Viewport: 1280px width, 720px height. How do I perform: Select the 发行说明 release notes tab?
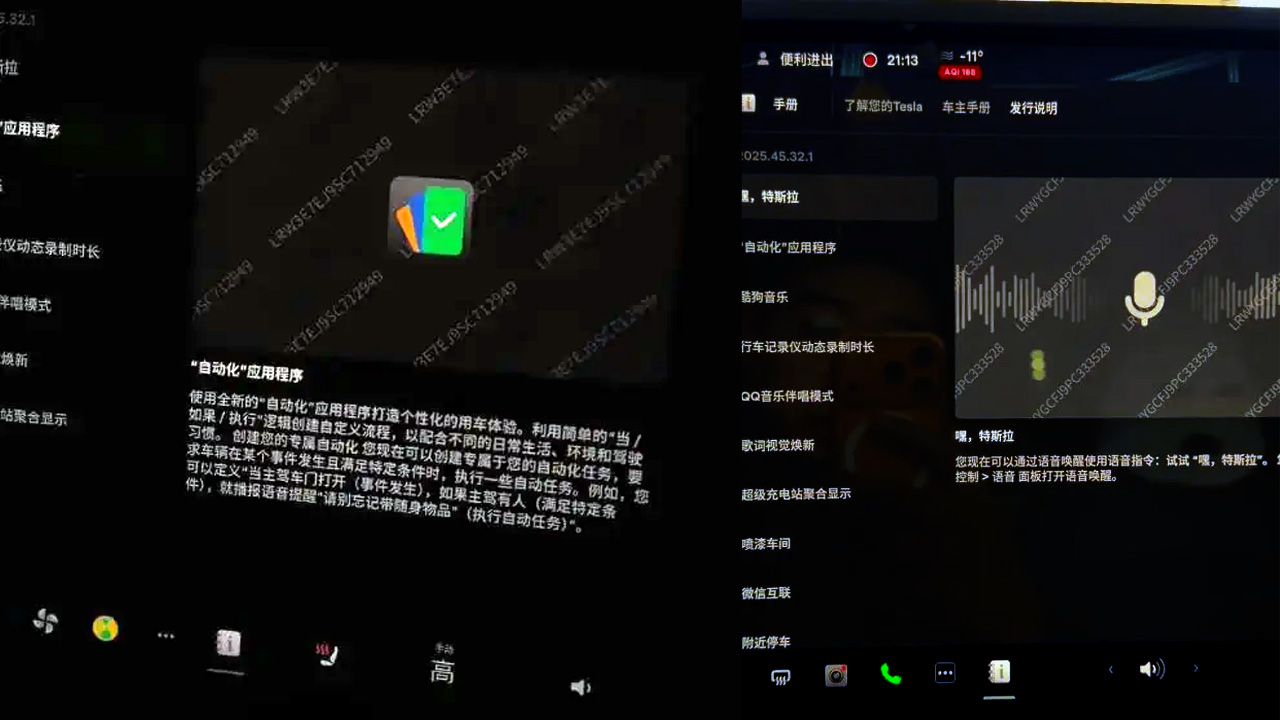point(1033,108)
